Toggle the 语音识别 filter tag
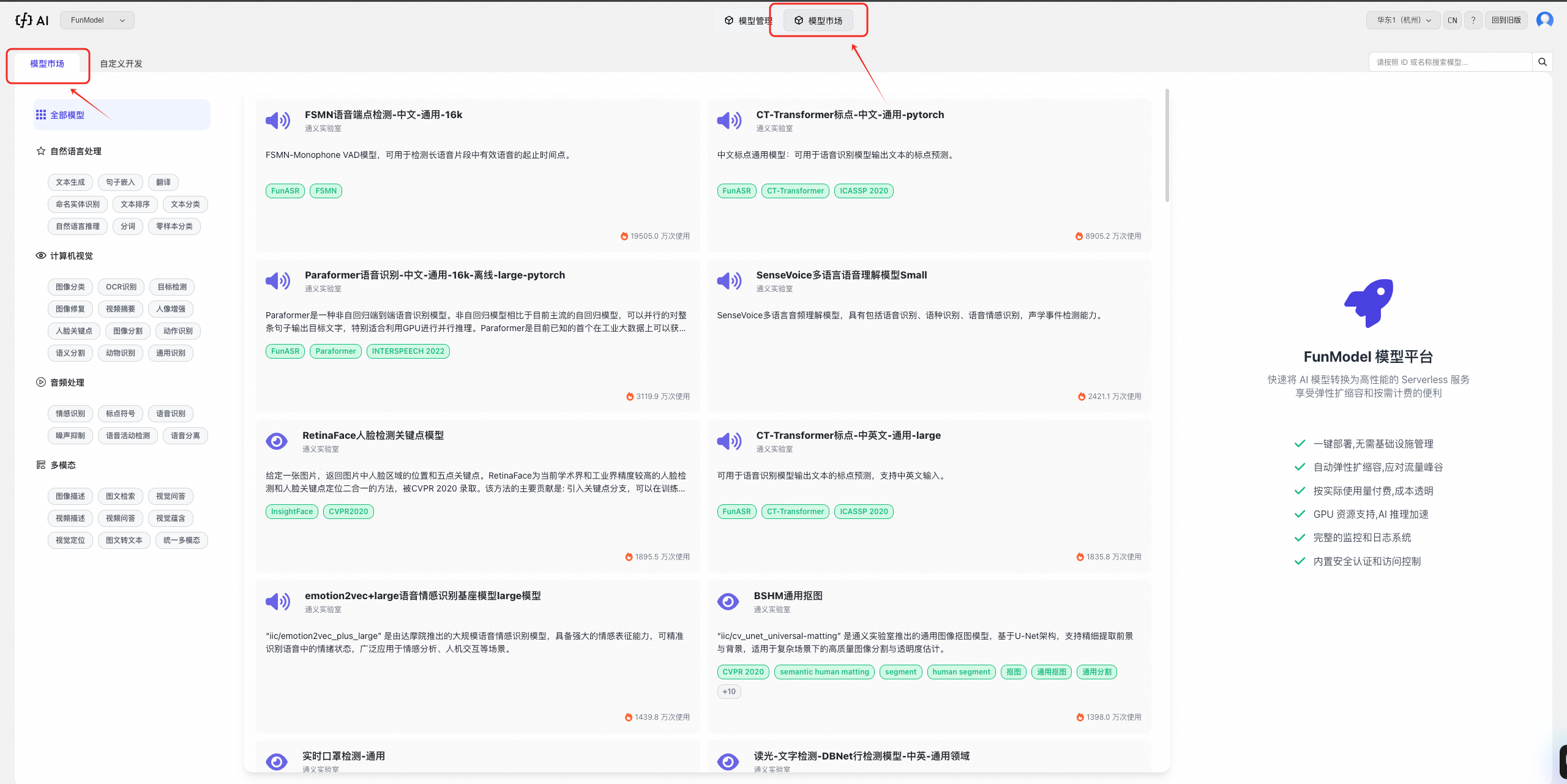Viewport: 1567px width, 784px height. click(170, 414)
